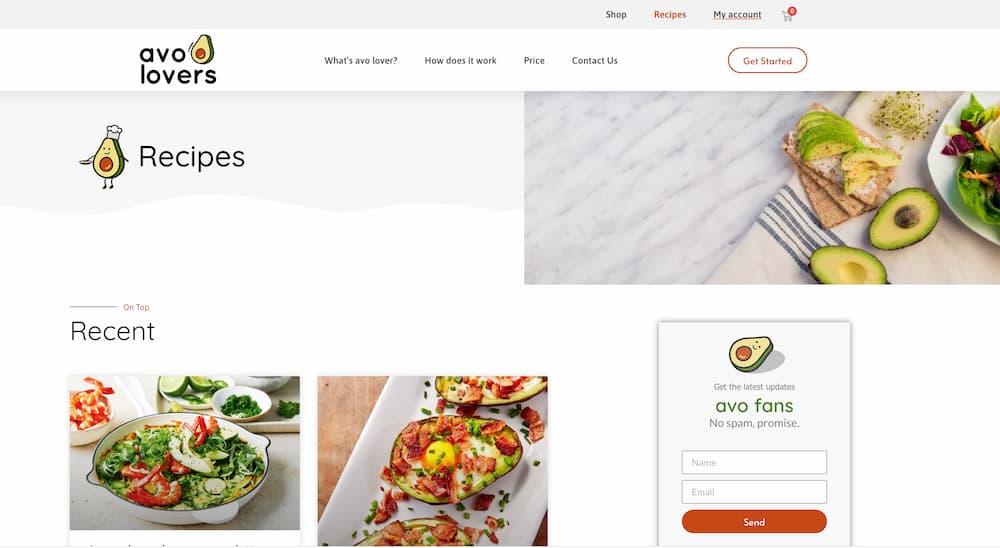The width and height of the screenshot is (1000, 548).
Task: Focus the Email input field
Action: [x=754, y=492]
